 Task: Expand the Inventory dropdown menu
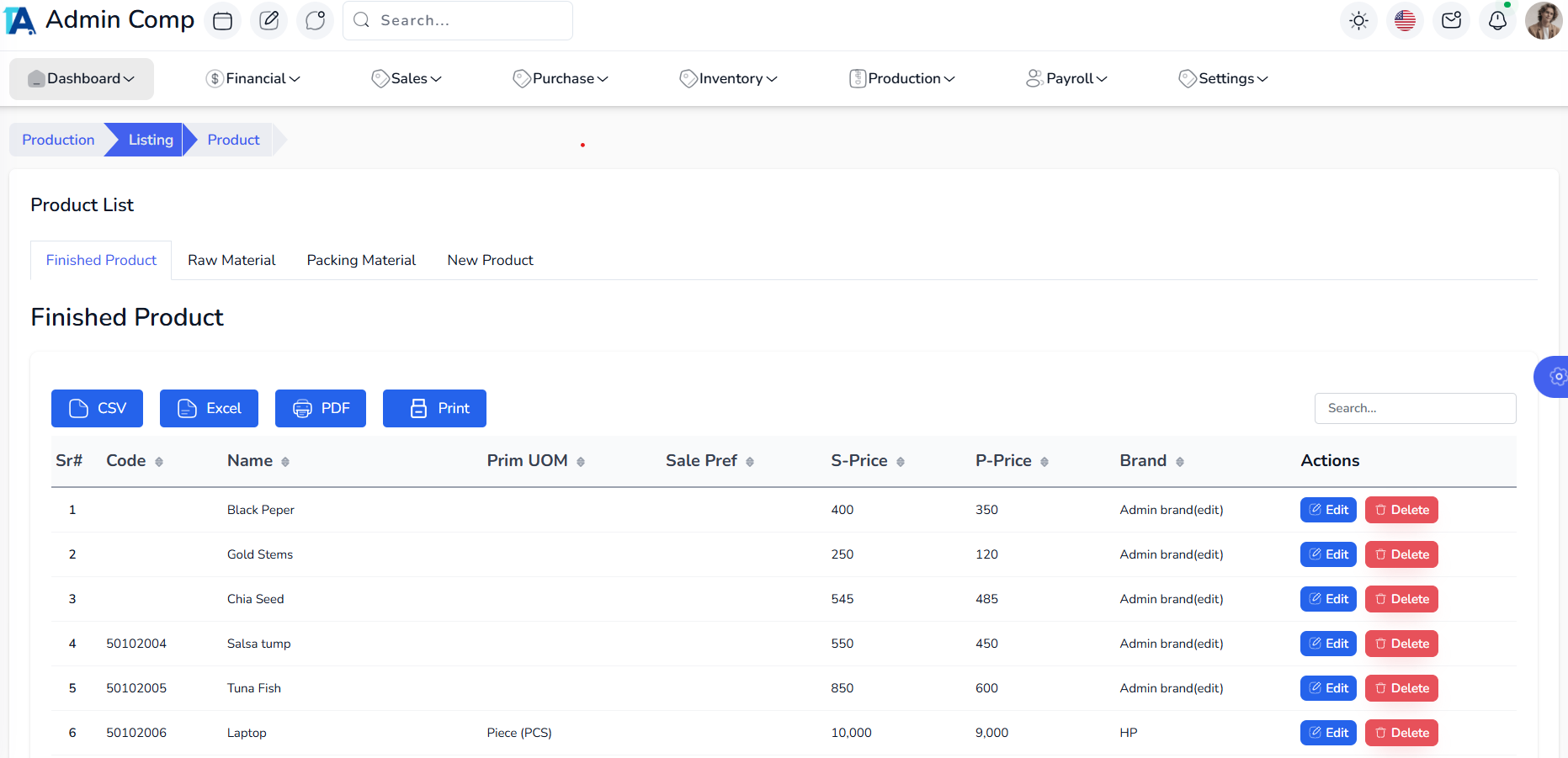729,79
